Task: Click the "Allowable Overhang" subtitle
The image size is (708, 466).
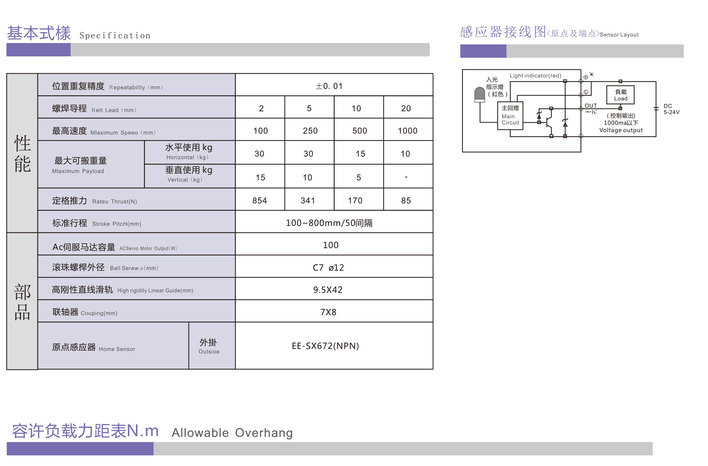Action: [x=232, y=433]
